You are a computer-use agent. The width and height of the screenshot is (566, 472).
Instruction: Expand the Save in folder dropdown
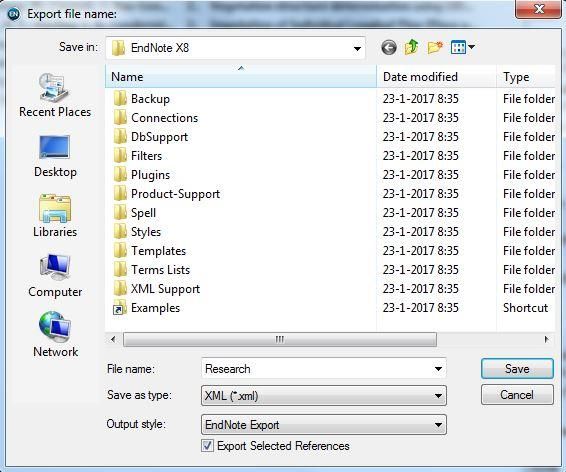357,48
